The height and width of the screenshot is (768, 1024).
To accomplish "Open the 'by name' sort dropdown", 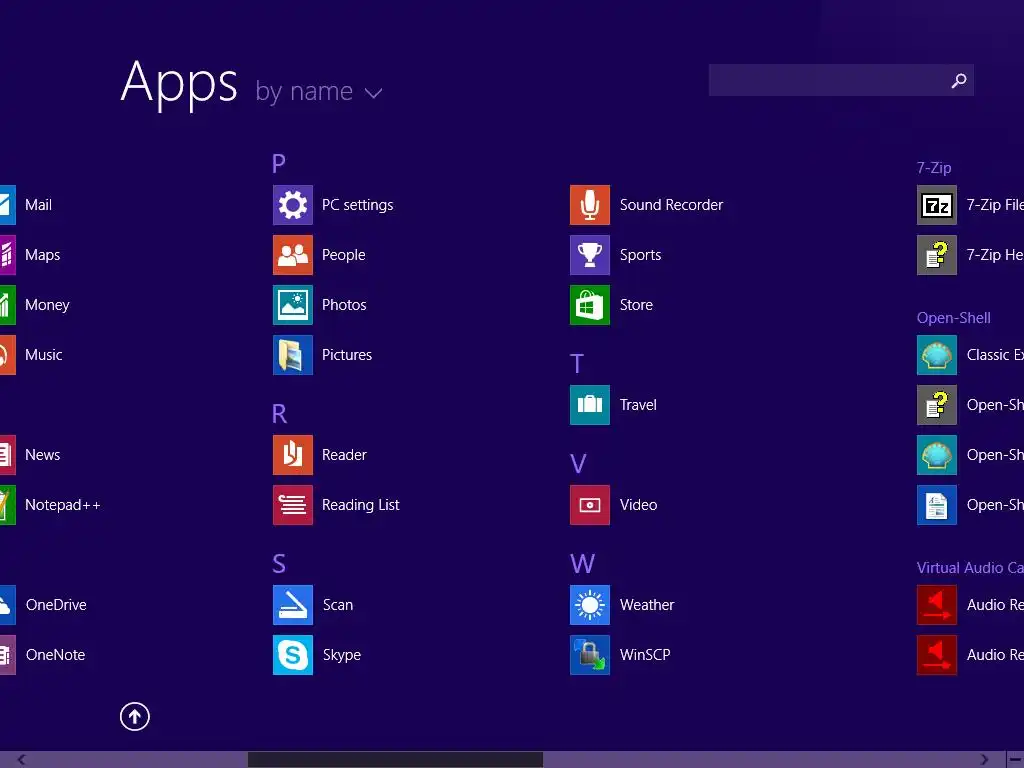I will pyautogui.click(x=319, y=91).
